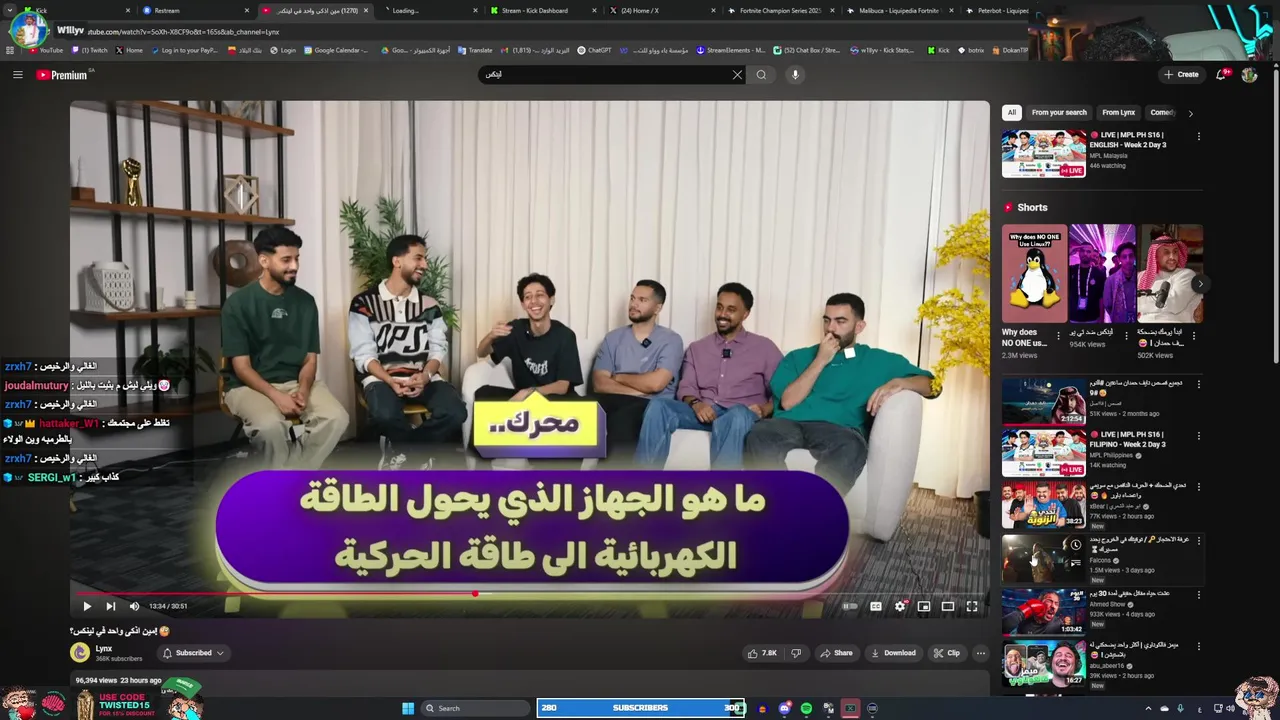
Task: Open Discord from the taskbar
Action: pyautogui.click(x=785, y=708)
